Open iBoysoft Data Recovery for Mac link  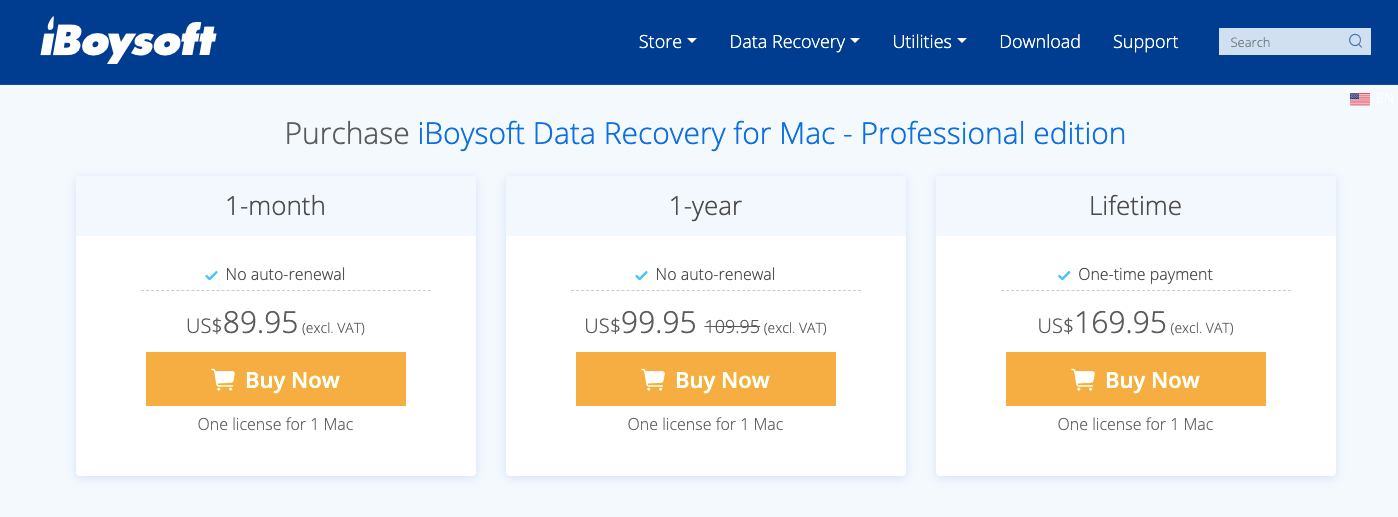pyautogui.click(x=627, y=133)
